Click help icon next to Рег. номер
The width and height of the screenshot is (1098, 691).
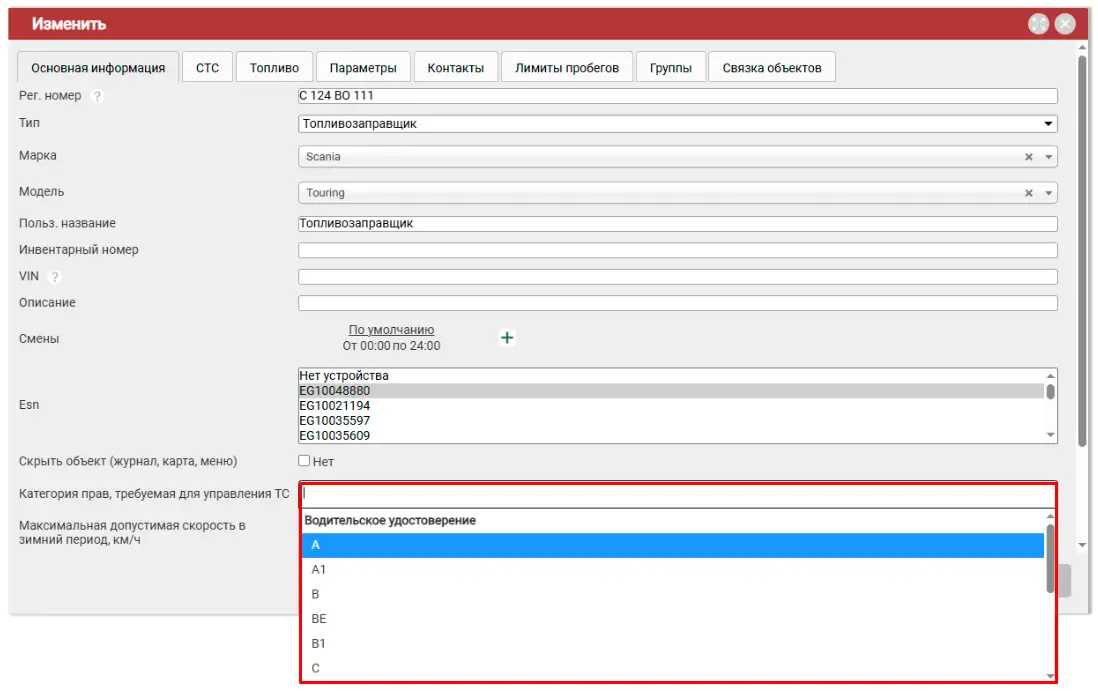(97, 97)
